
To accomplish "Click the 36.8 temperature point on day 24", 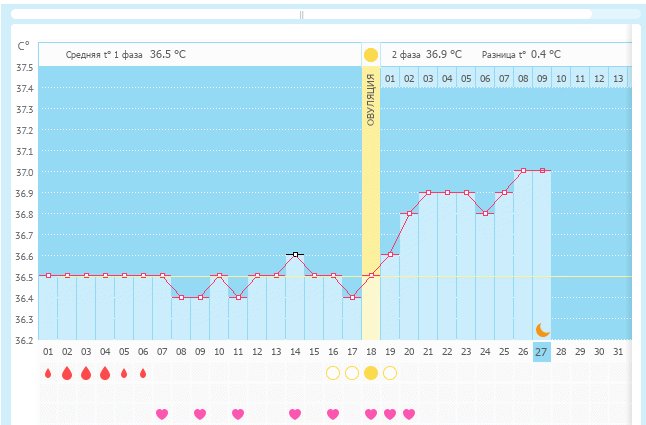I will coord(485,213).
